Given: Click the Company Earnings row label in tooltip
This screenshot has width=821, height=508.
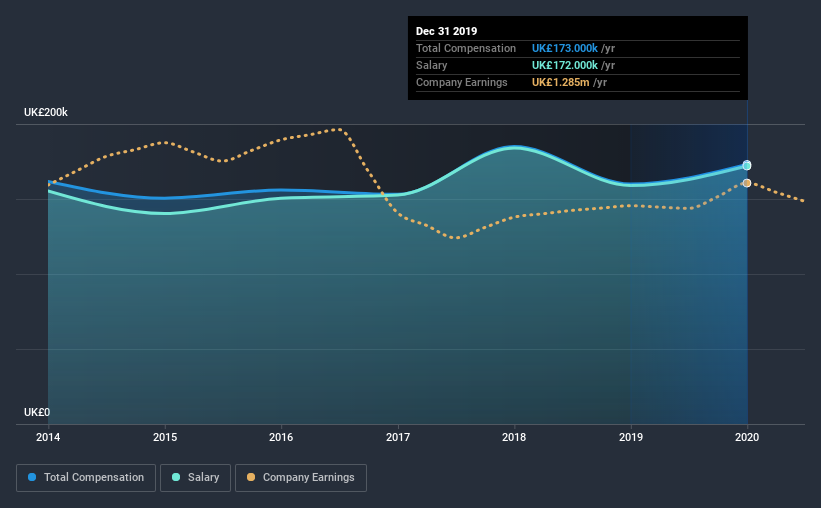Looking at the screenshot, I should pos(462,82).
